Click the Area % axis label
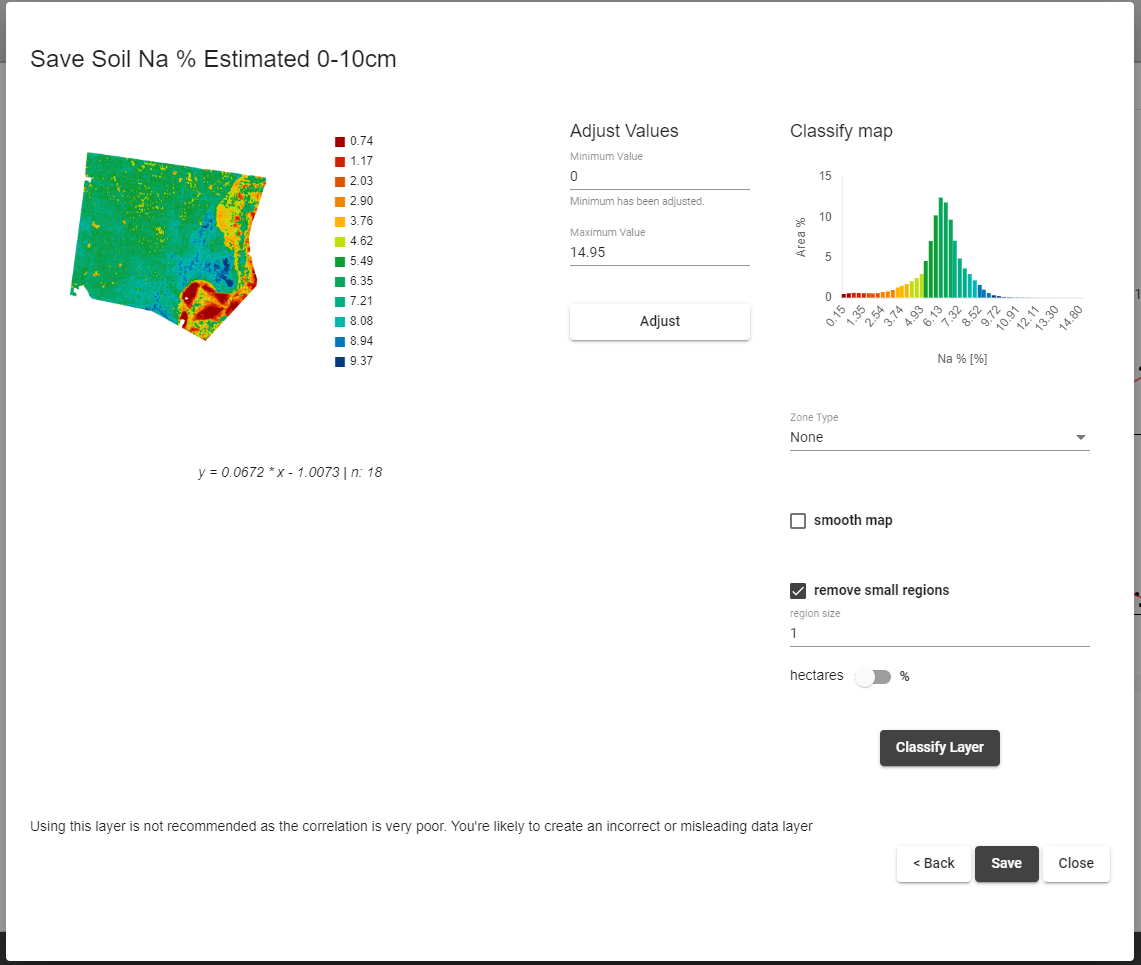The image size is (1141, 965). pos(800,237)
